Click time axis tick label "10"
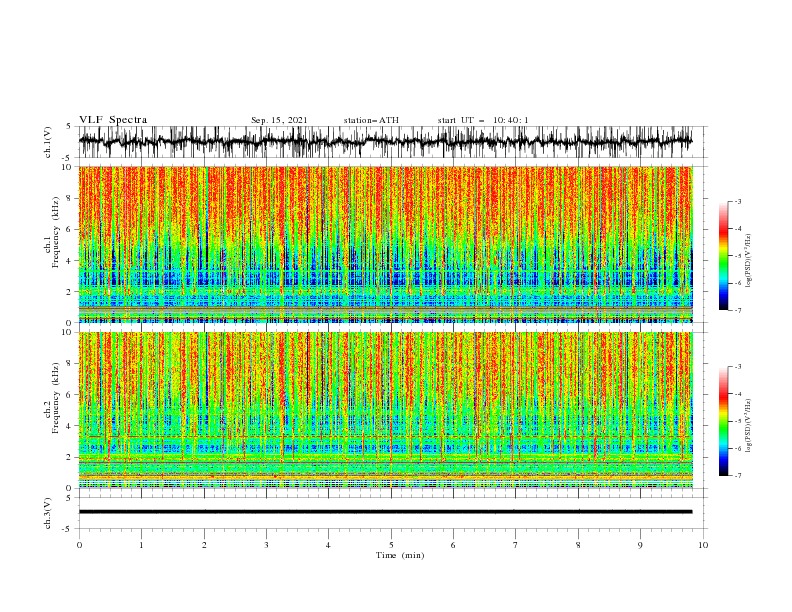 (x=703, y=545)
